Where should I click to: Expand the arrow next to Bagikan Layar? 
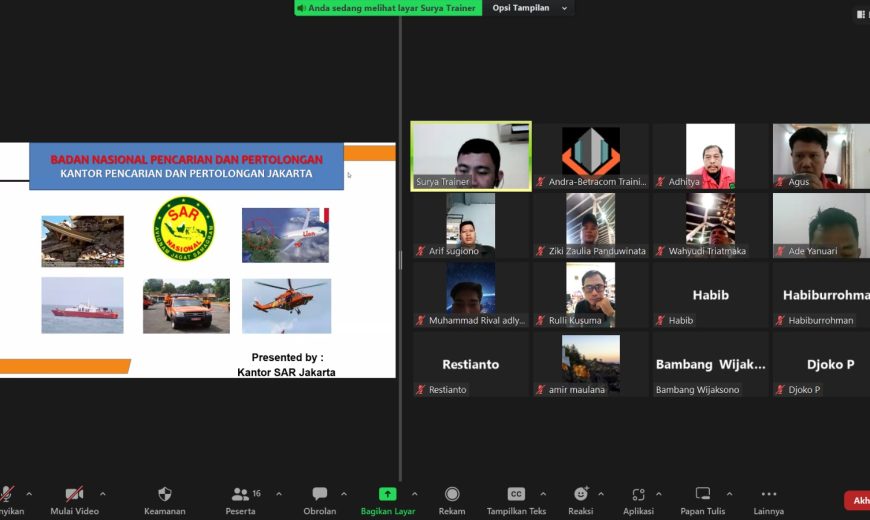point(414,493)
